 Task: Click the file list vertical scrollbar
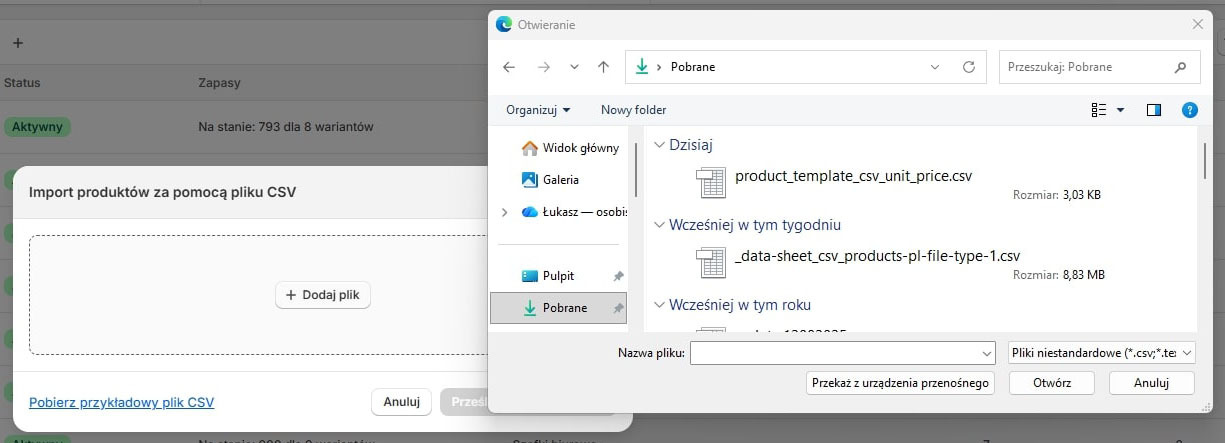pyautogui.click(x=1205, y=161)
